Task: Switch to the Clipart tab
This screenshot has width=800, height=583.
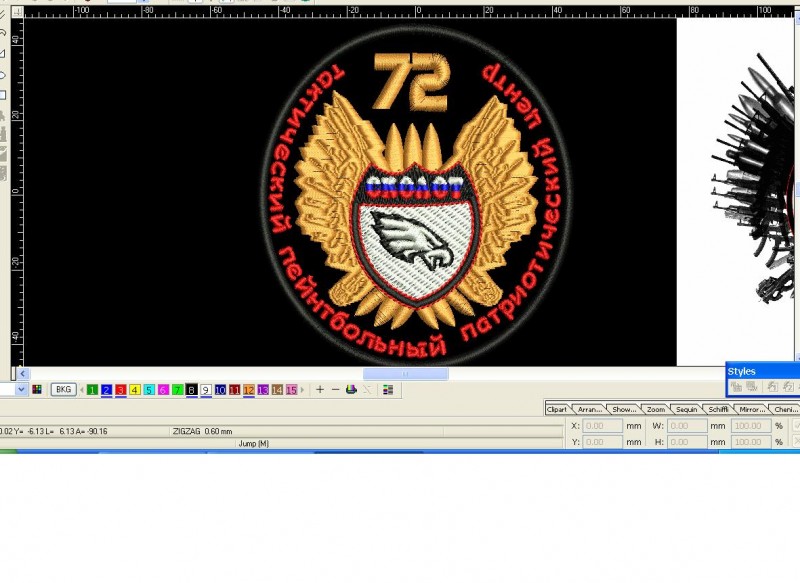Action: coord(557,409)
